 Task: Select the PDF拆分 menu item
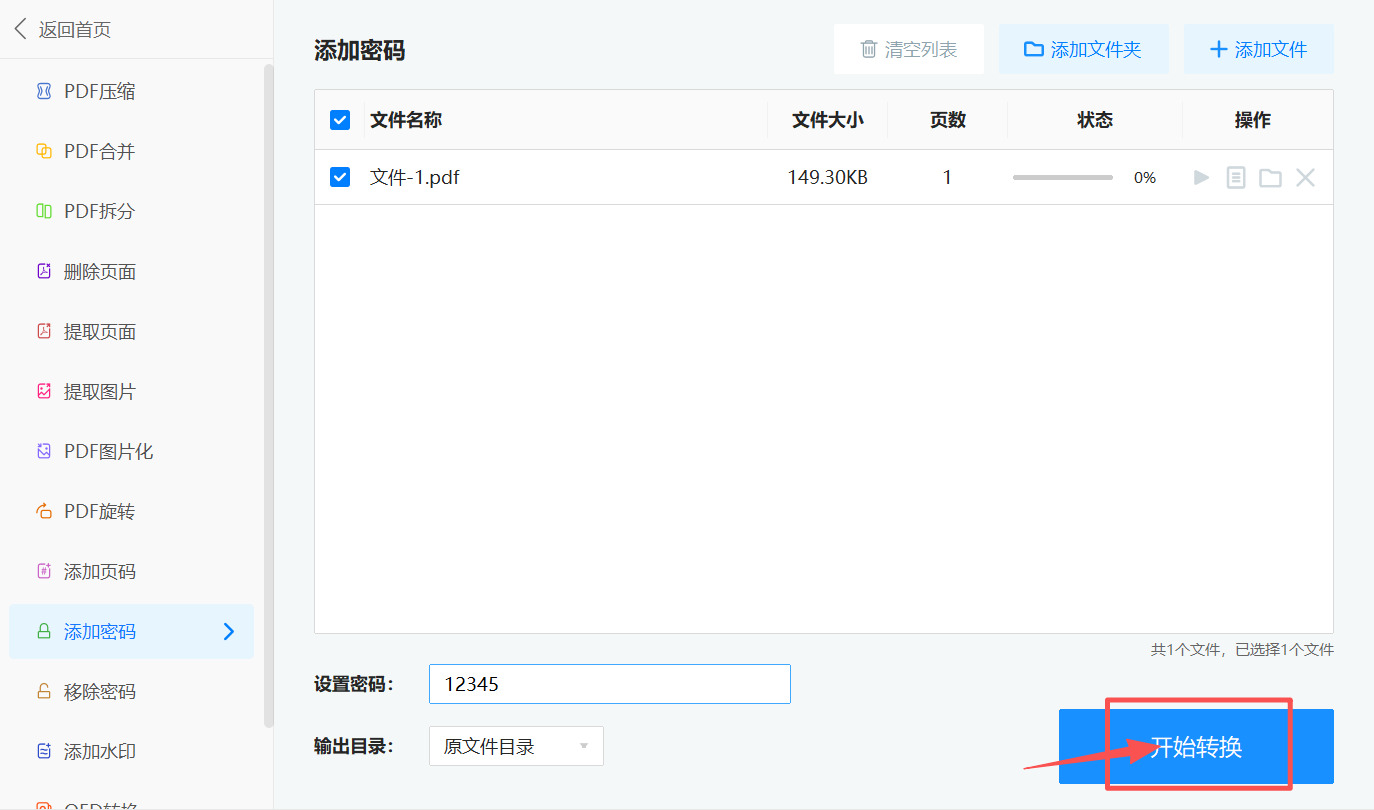[99, 212]
